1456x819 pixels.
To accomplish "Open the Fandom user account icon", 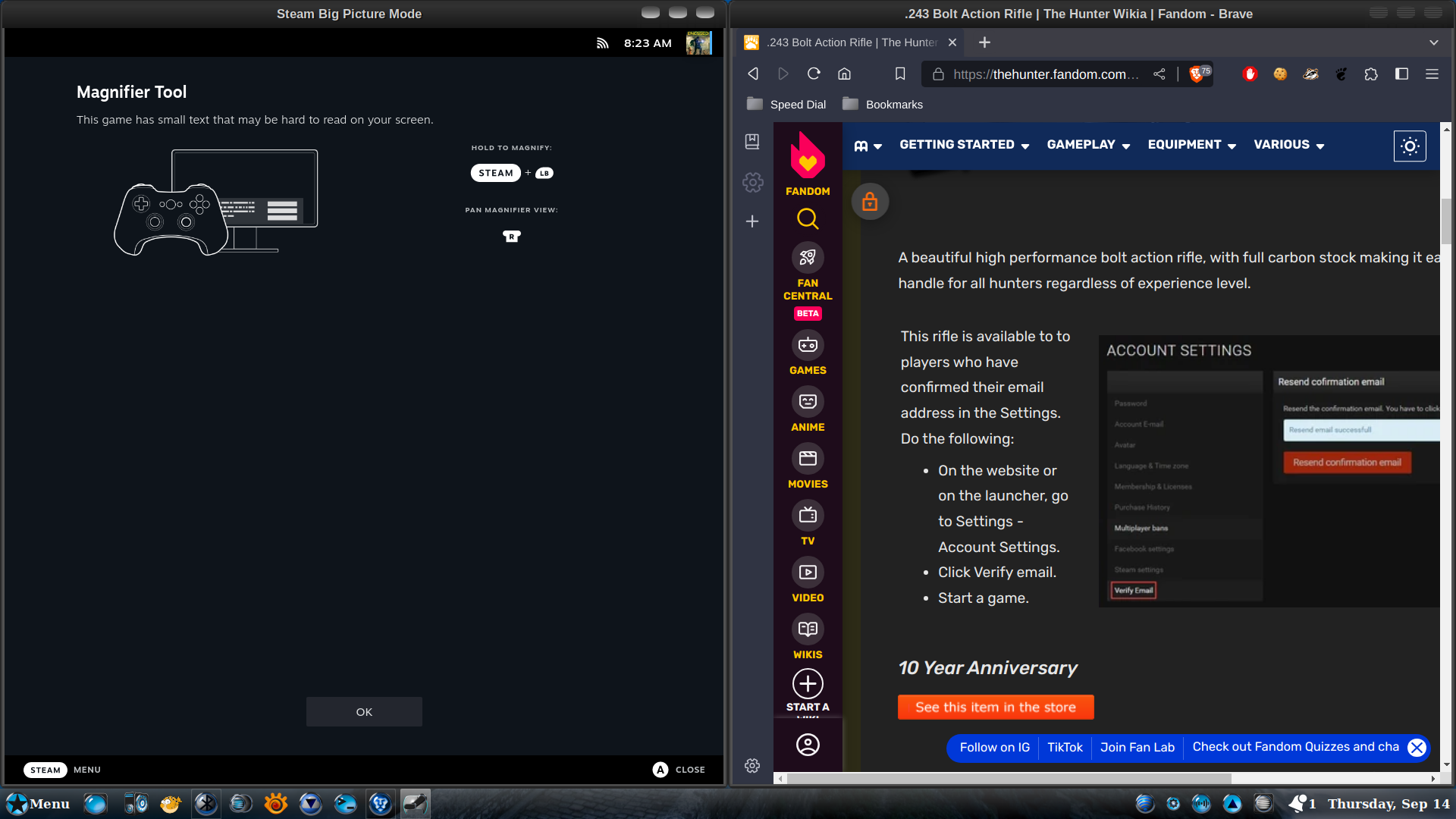I will click(x=808, y=745).
